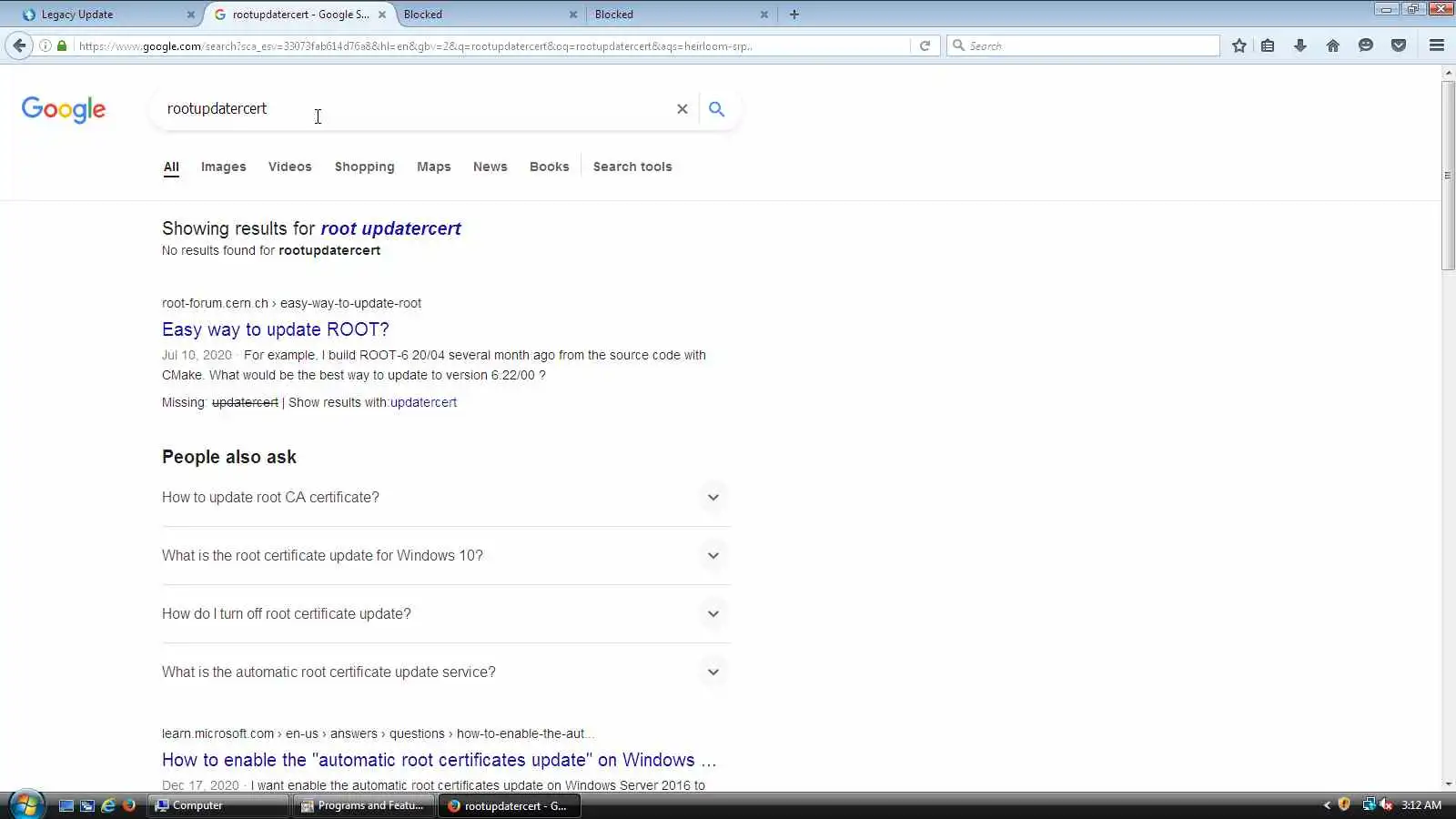This screenshot has height=819, width=1456.
Task: Close the Legacy Update tab
Action: (191, 15)
